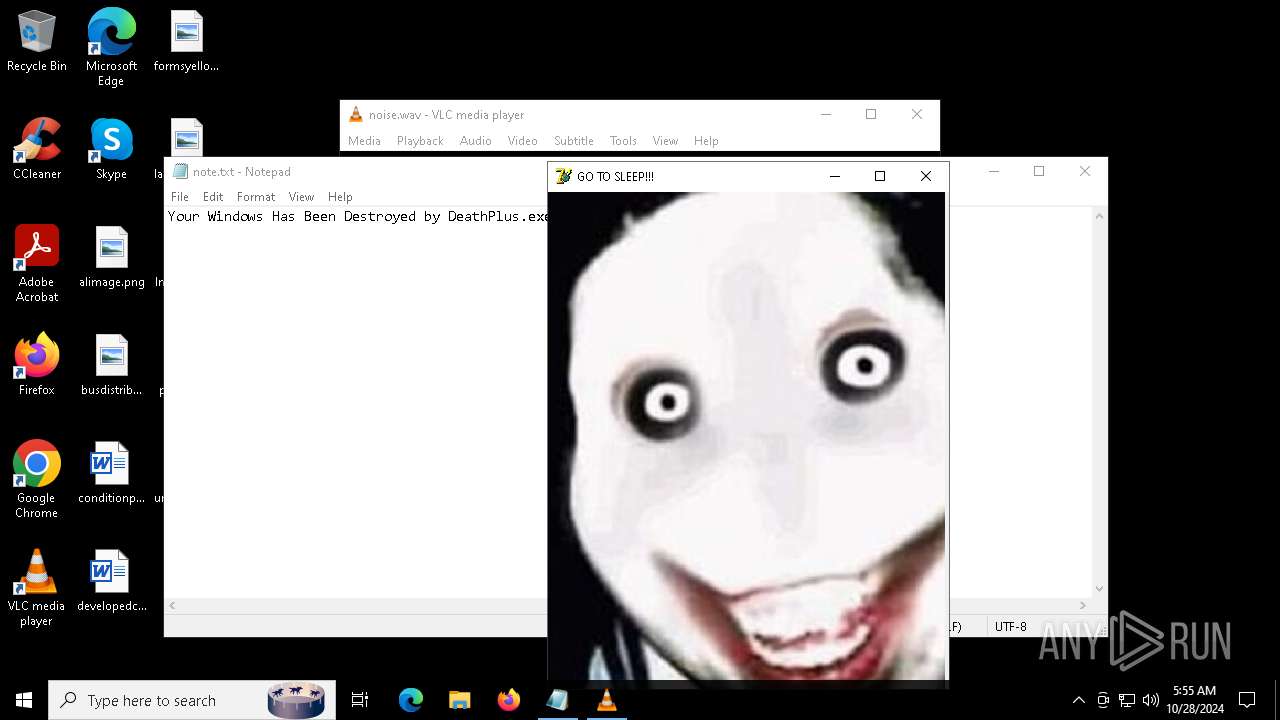Launch Firefox from the taskbar
This screenshot has width=1280, height=720.
[x=508, y=700]
